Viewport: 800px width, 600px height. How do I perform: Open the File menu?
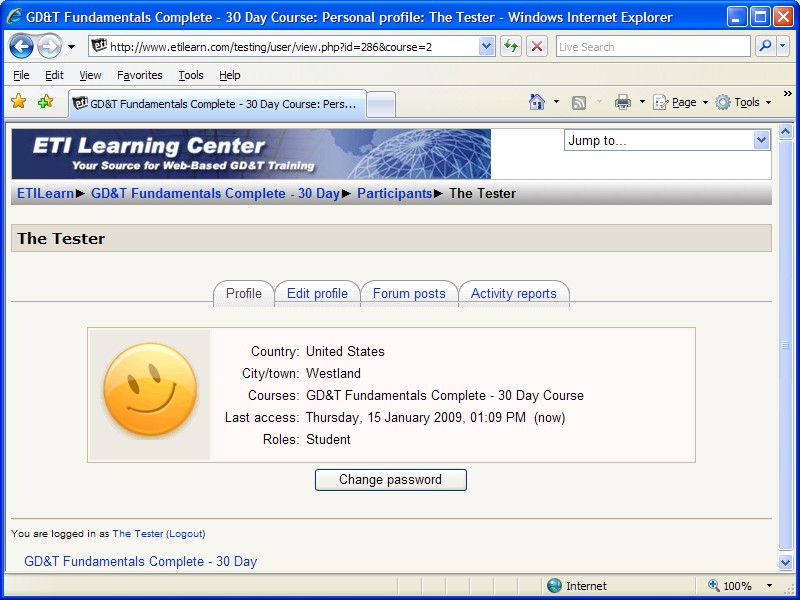pos(21,76)
